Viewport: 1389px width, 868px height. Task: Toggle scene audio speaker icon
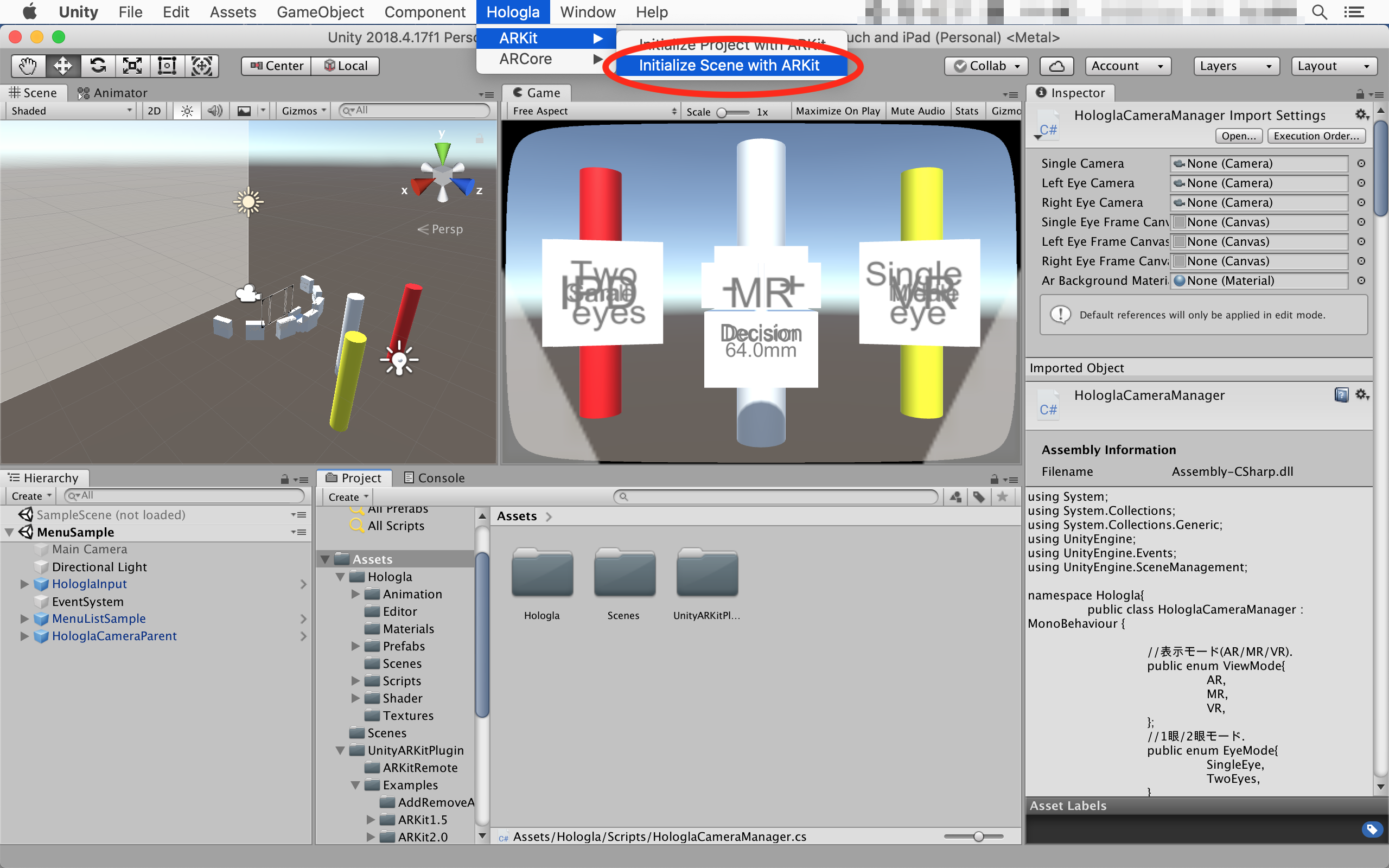215,111
